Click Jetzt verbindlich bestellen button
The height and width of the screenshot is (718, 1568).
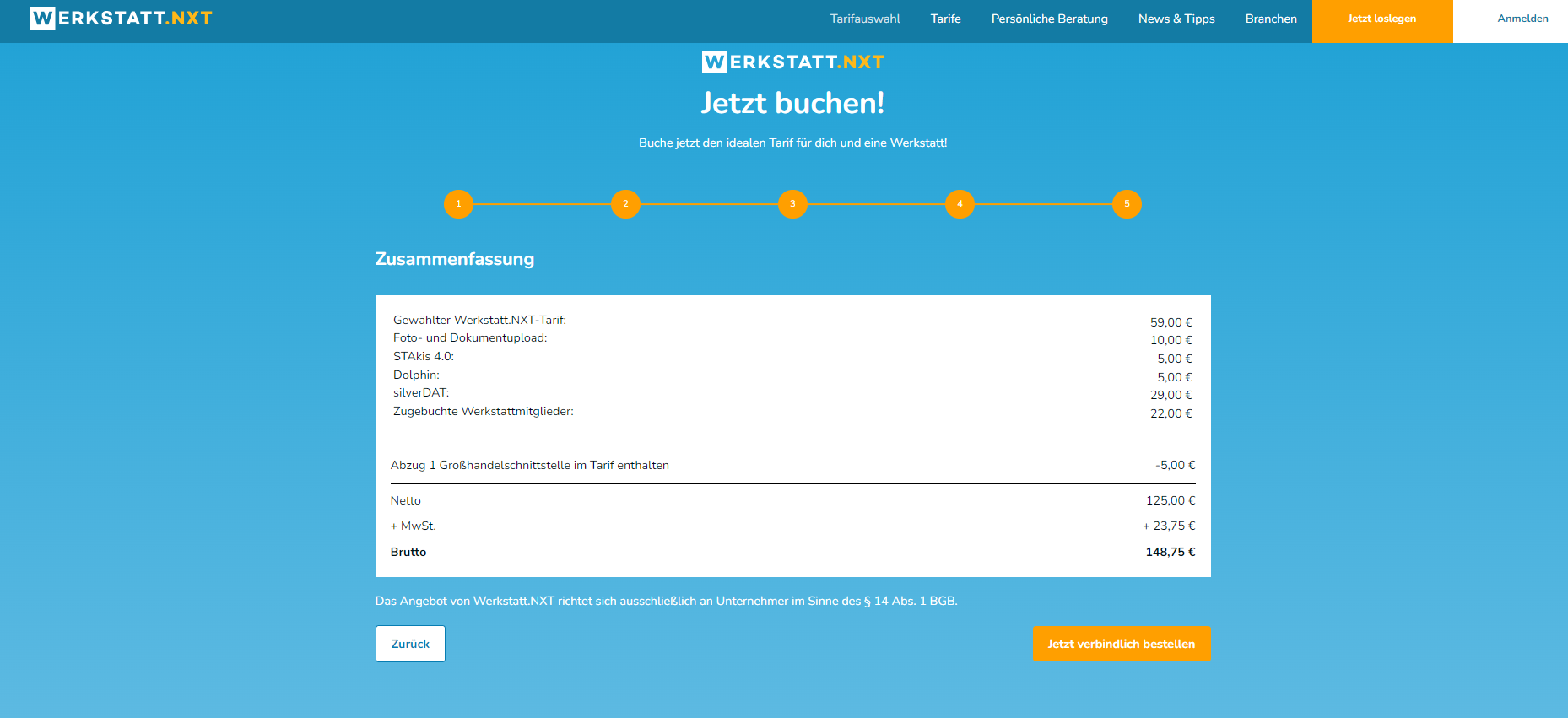(1122, 644)
